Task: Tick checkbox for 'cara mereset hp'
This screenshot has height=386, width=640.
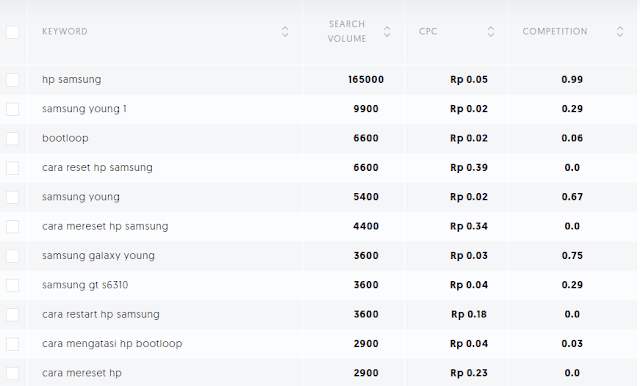Action: pyautogui.click(x=13, y=373)
